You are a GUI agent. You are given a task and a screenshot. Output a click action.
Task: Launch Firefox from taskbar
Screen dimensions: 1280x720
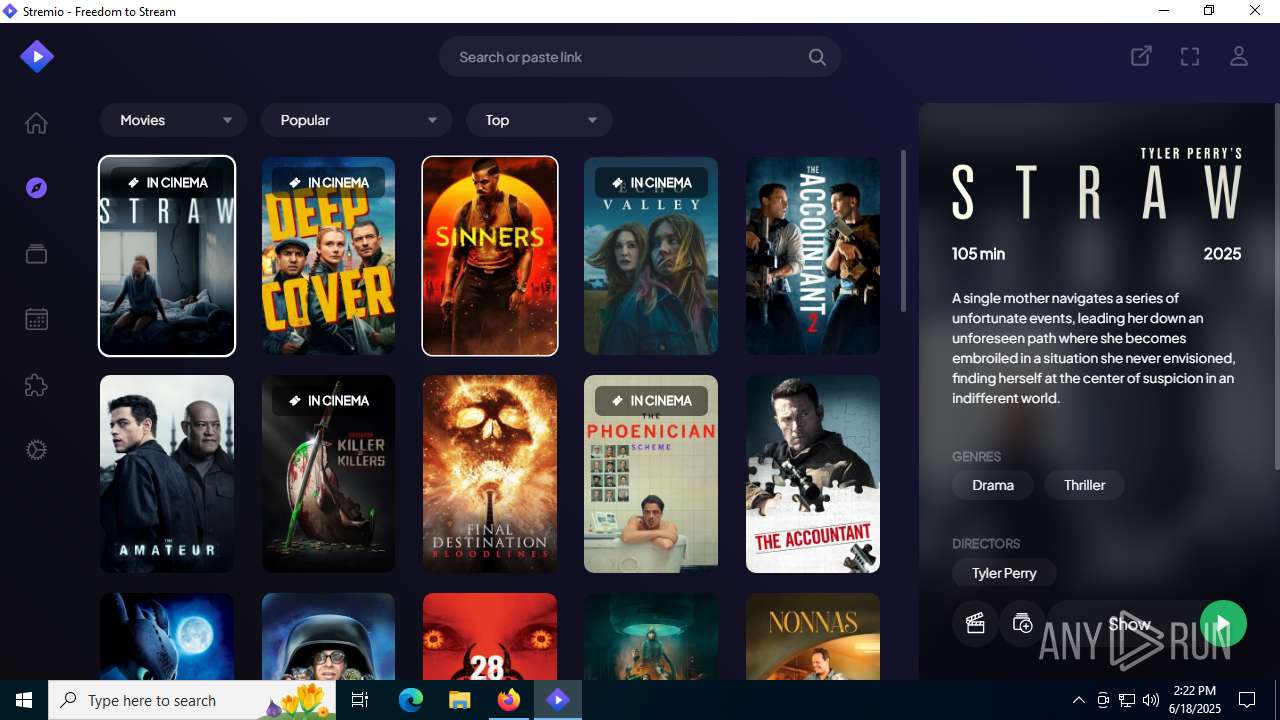[509, 700]
